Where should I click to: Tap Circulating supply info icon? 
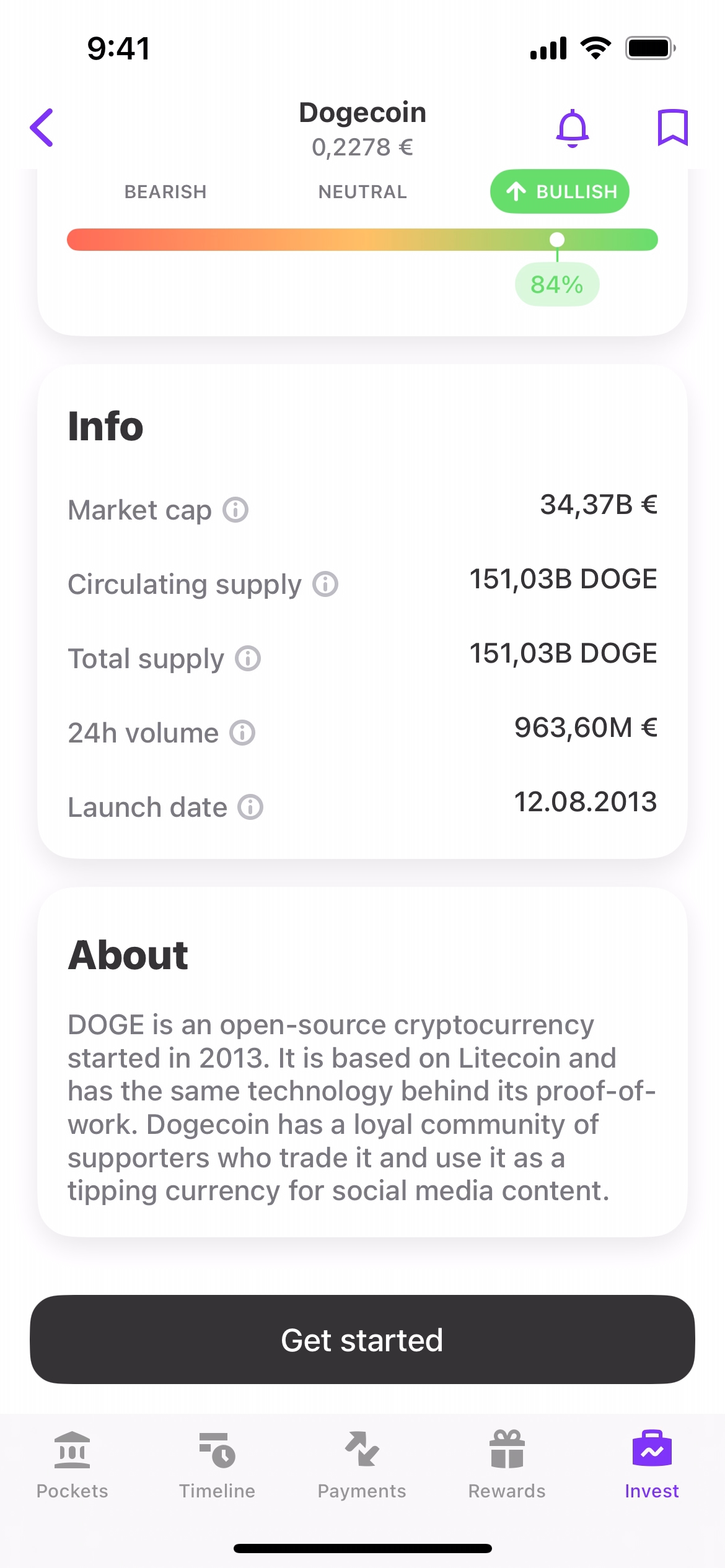click(x=325, y=584)
